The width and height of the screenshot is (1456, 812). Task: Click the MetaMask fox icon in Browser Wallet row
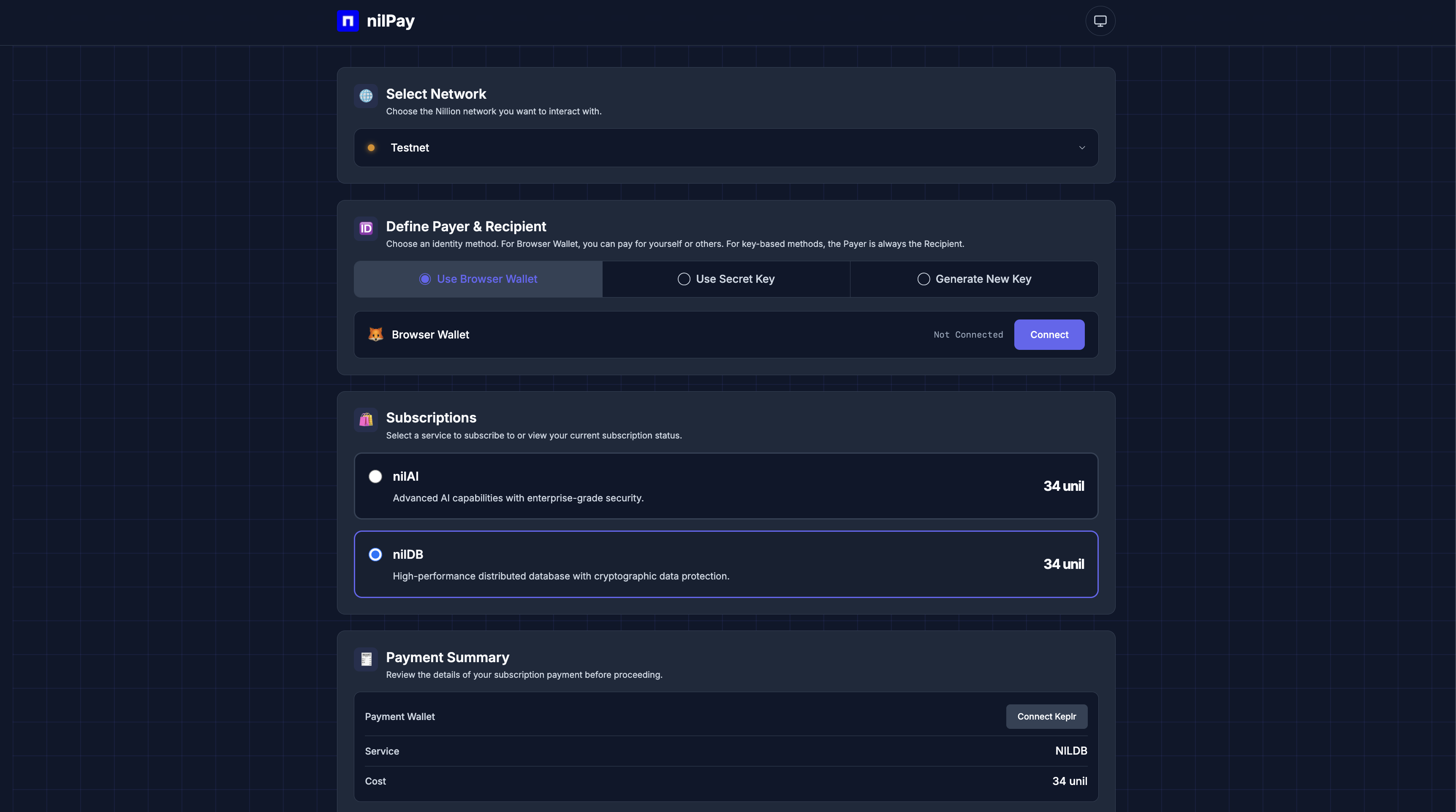click(x=376, y=335)
